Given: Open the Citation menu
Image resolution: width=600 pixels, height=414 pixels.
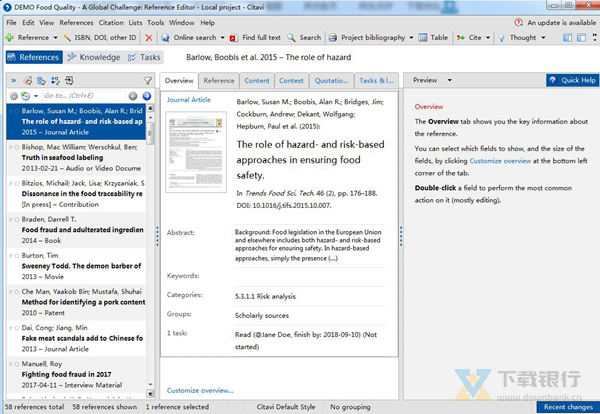Looking at the screenshot, I should click(110, 21).
